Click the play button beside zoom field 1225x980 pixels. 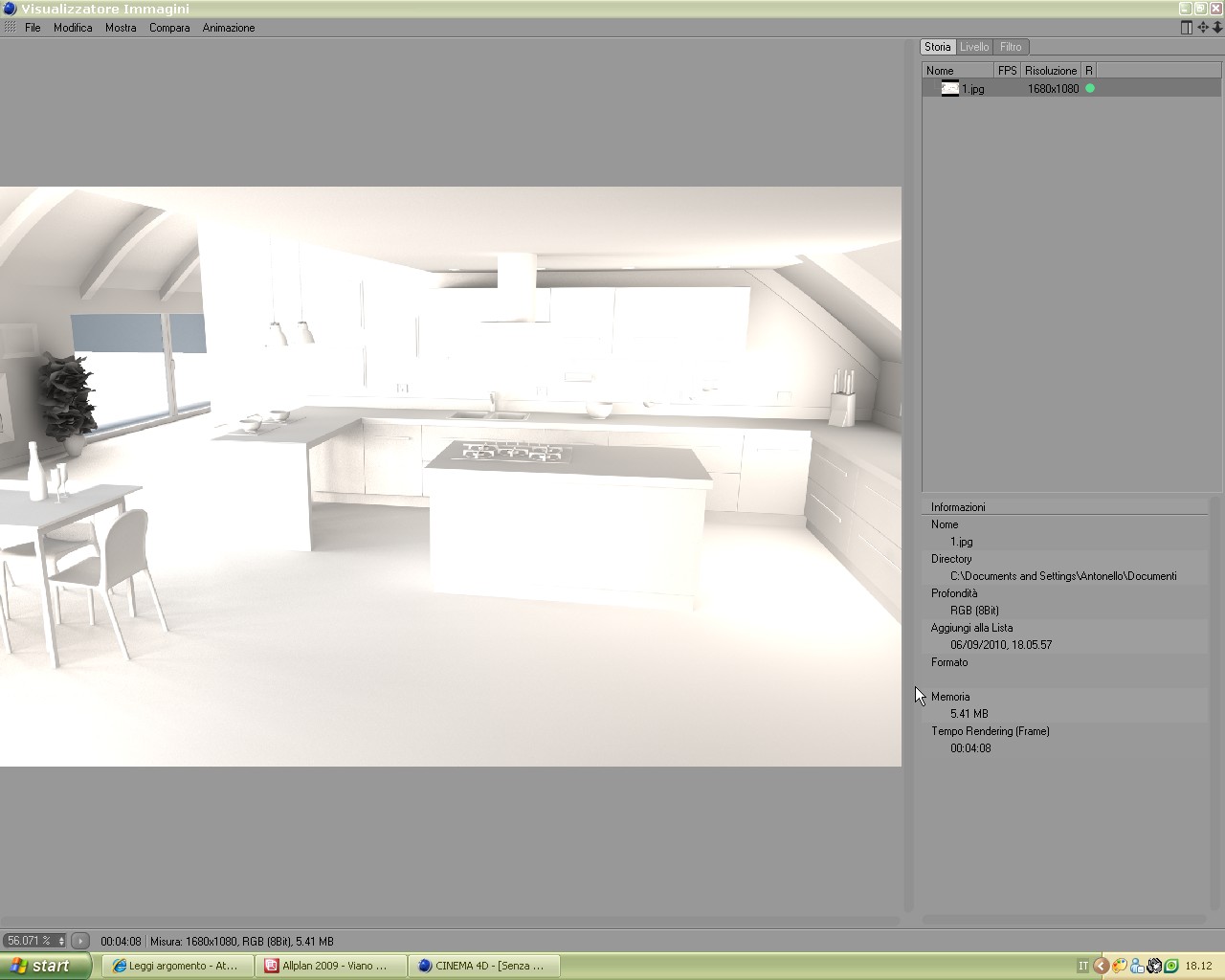[80, 941]
